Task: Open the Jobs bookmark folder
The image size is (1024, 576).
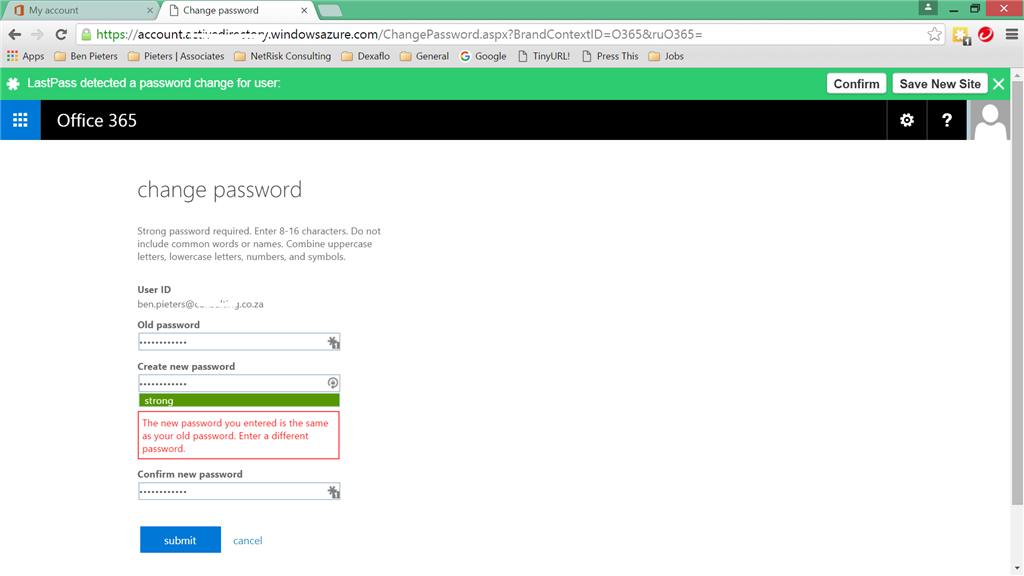Action: pos(666,56)
